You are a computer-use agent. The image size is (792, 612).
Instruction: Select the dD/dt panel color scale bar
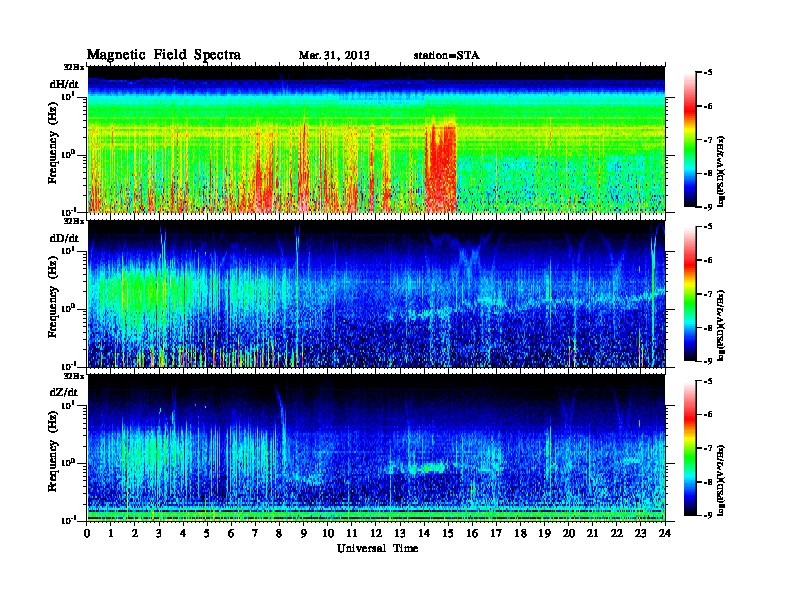coord(689,293)
